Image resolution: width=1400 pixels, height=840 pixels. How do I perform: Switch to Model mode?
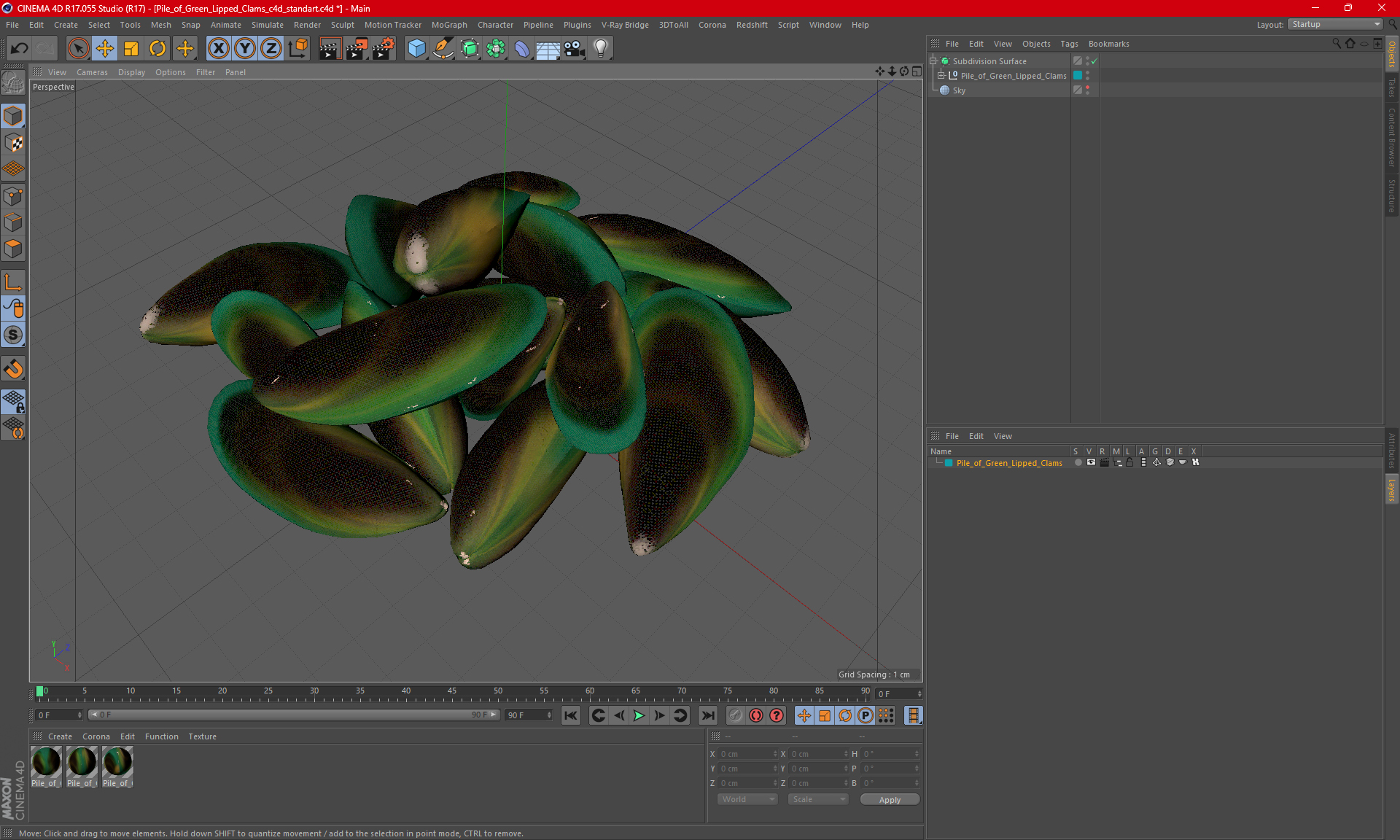click(x=13, y=116)
